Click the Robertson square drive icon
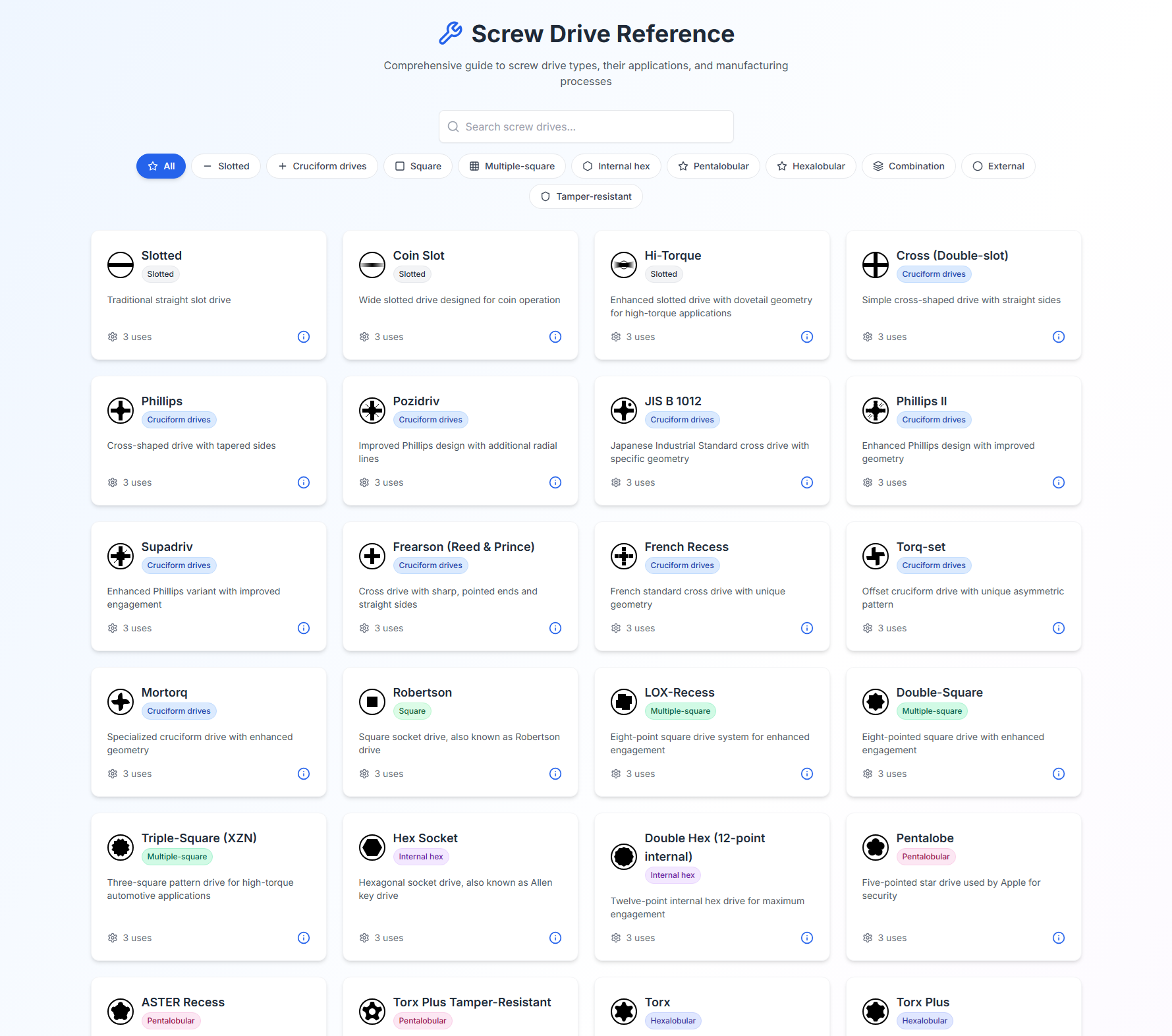Screen dimensions: 1172x1036 coord(372,702)
